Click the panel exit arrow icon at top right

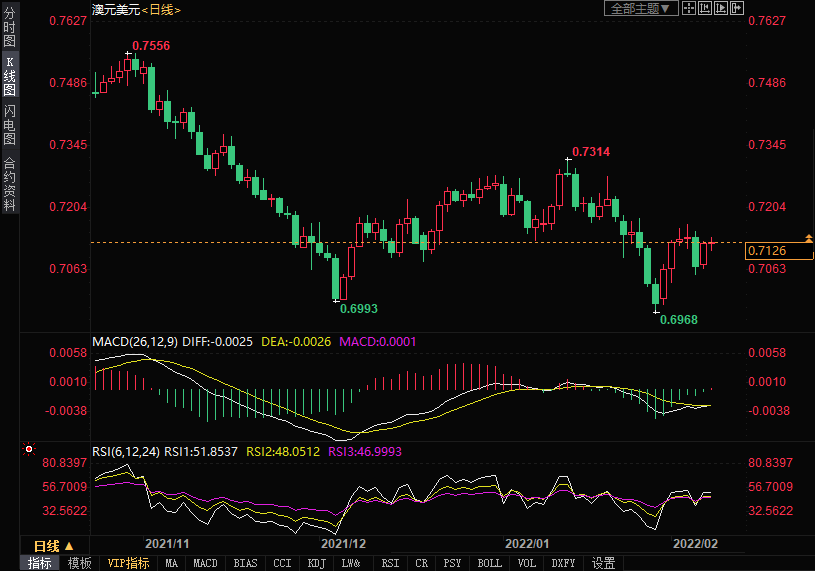click(738, 8)
